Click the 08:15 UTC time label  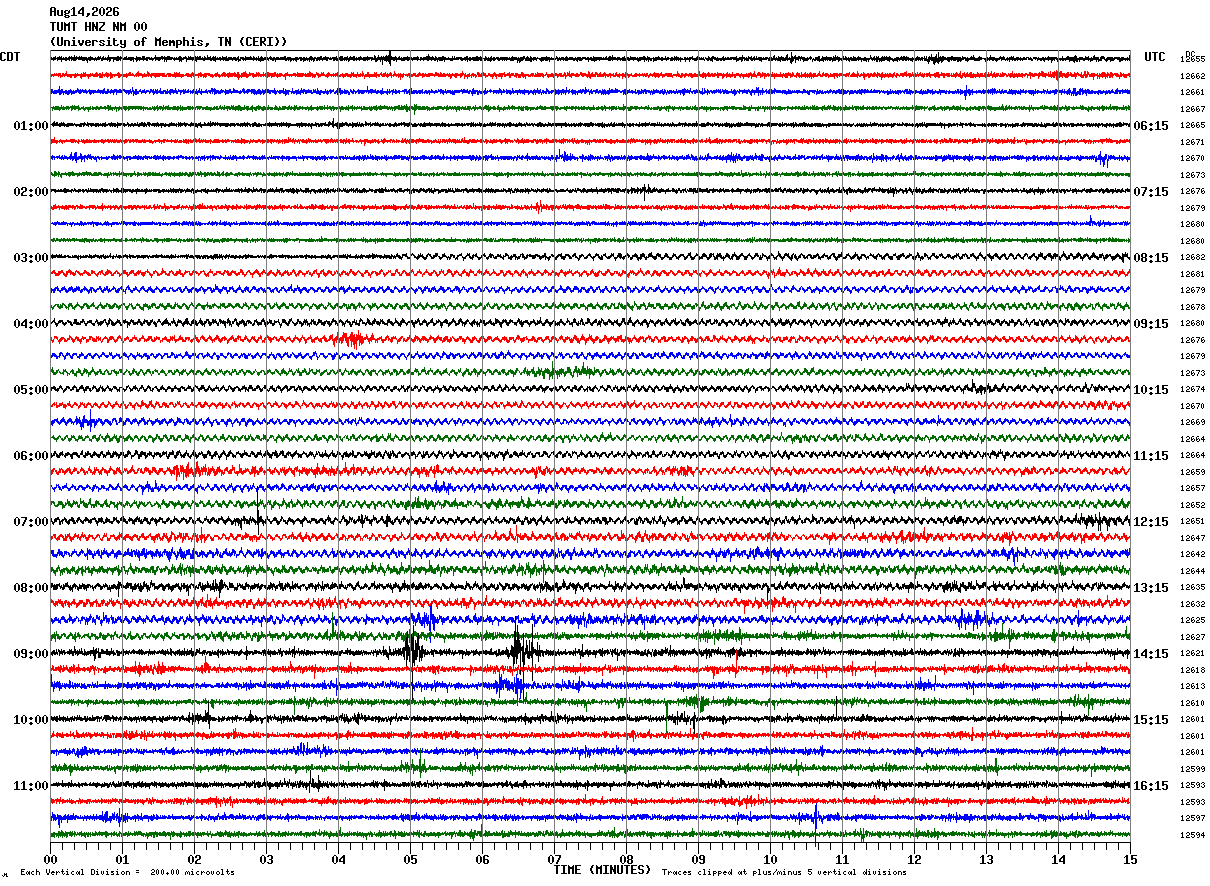pos(1151,258)
